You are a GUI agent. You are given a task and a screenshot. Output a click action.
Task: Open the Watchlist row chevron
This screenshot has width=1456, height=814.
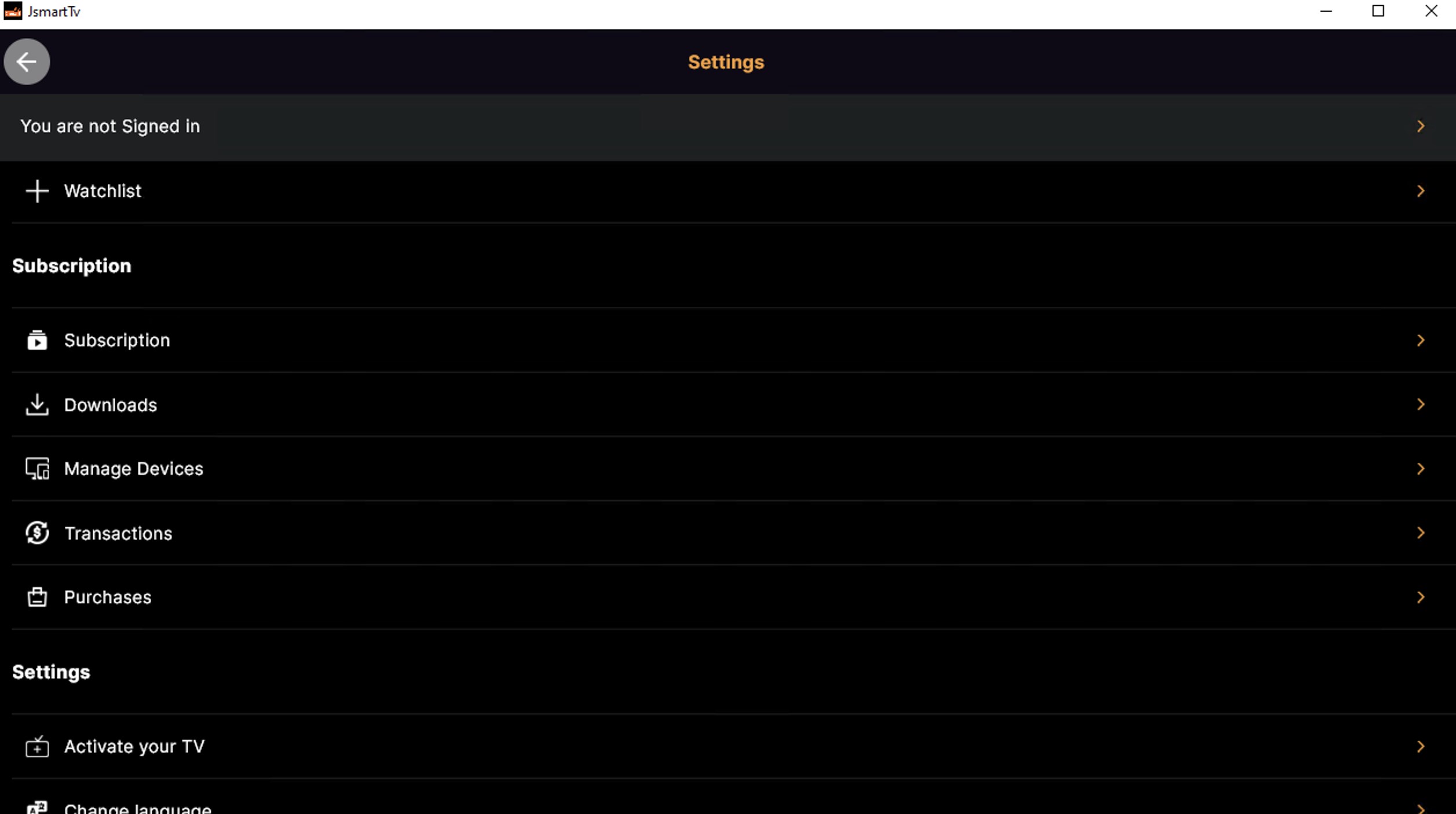click(1421, 191)
